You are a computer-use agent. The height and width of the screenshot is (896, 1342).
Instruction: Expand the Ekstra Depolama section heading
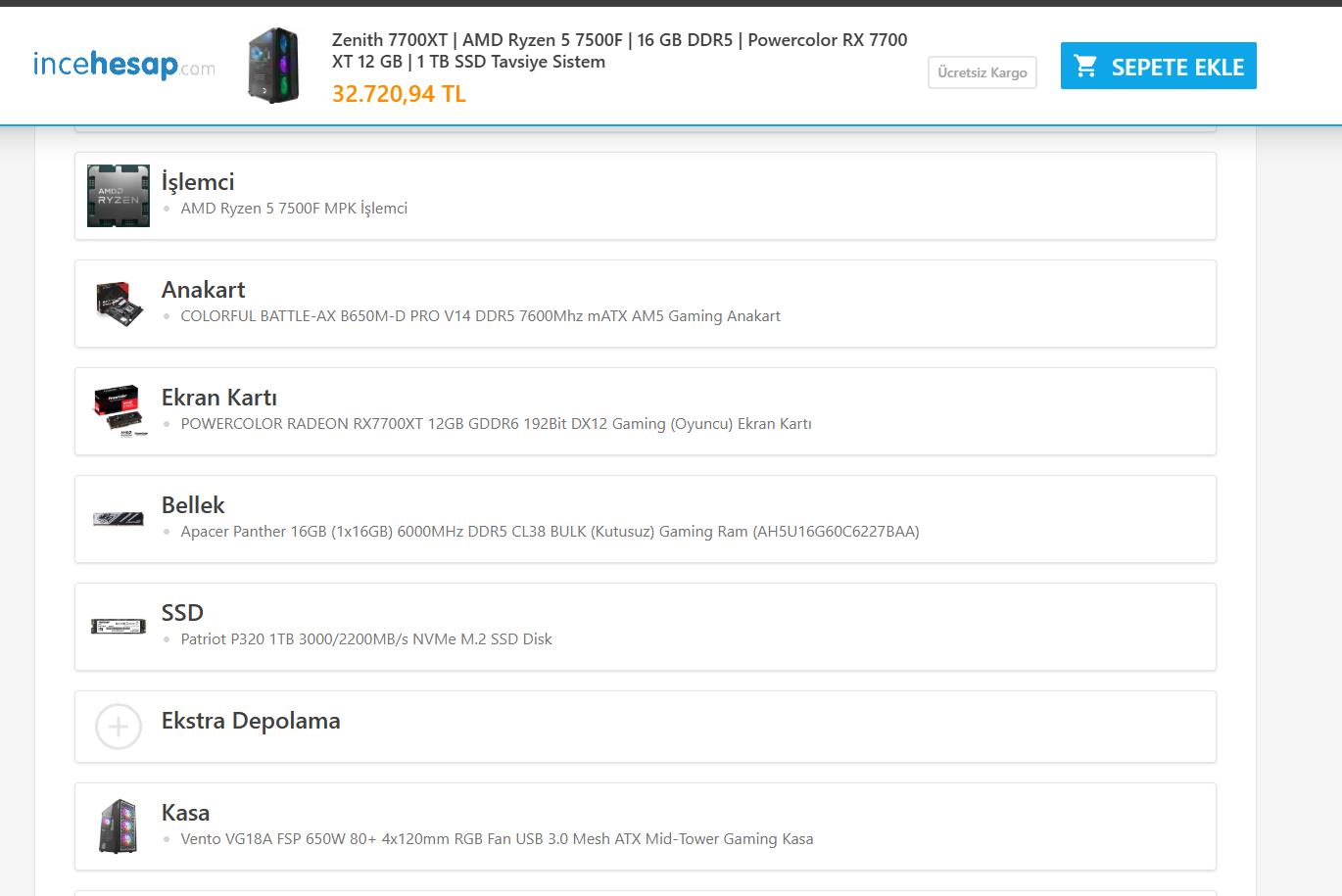(x=251, y=721)
